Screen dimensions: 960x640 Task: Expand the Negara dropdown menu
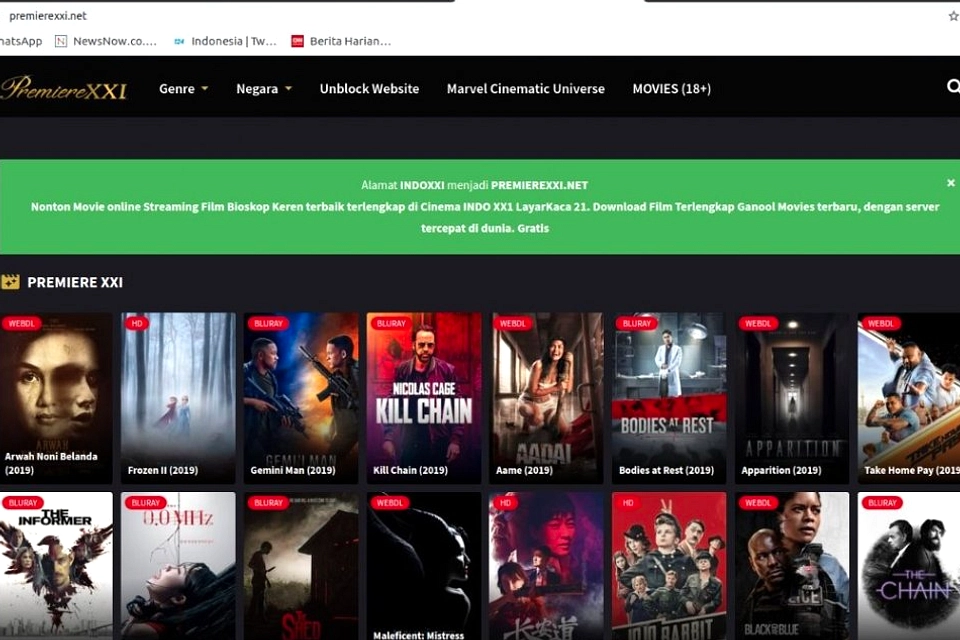264,89
